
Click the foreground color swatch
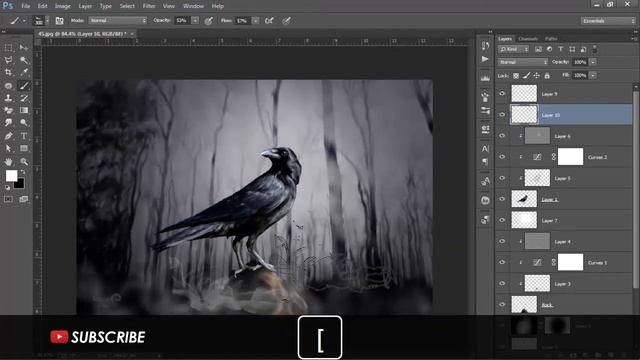point(11,176)
